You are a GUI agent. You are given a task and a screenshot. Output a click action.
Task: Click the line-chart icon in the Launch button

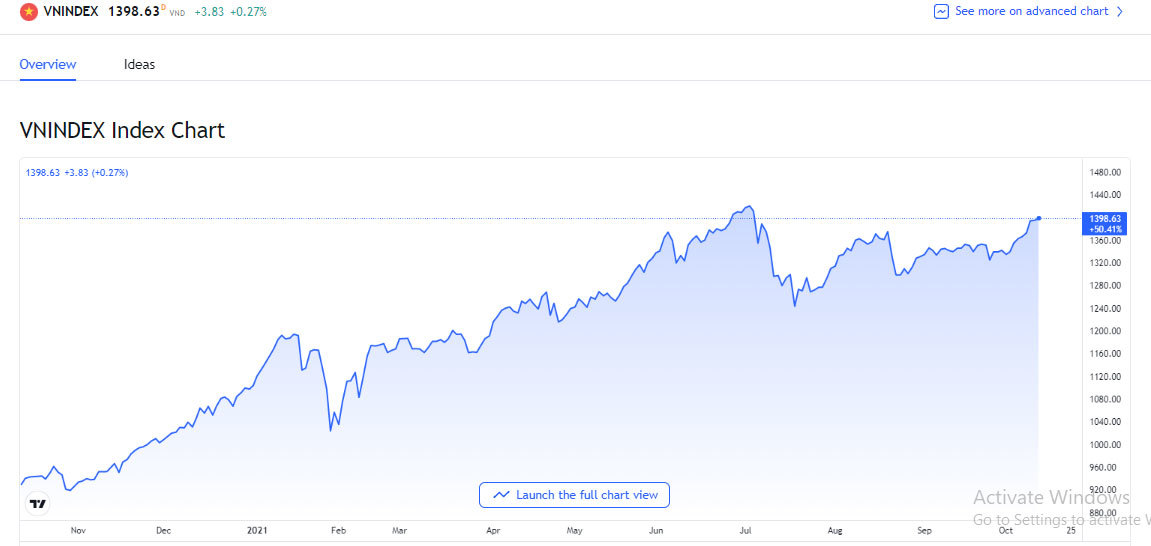[x=501, y=495]
